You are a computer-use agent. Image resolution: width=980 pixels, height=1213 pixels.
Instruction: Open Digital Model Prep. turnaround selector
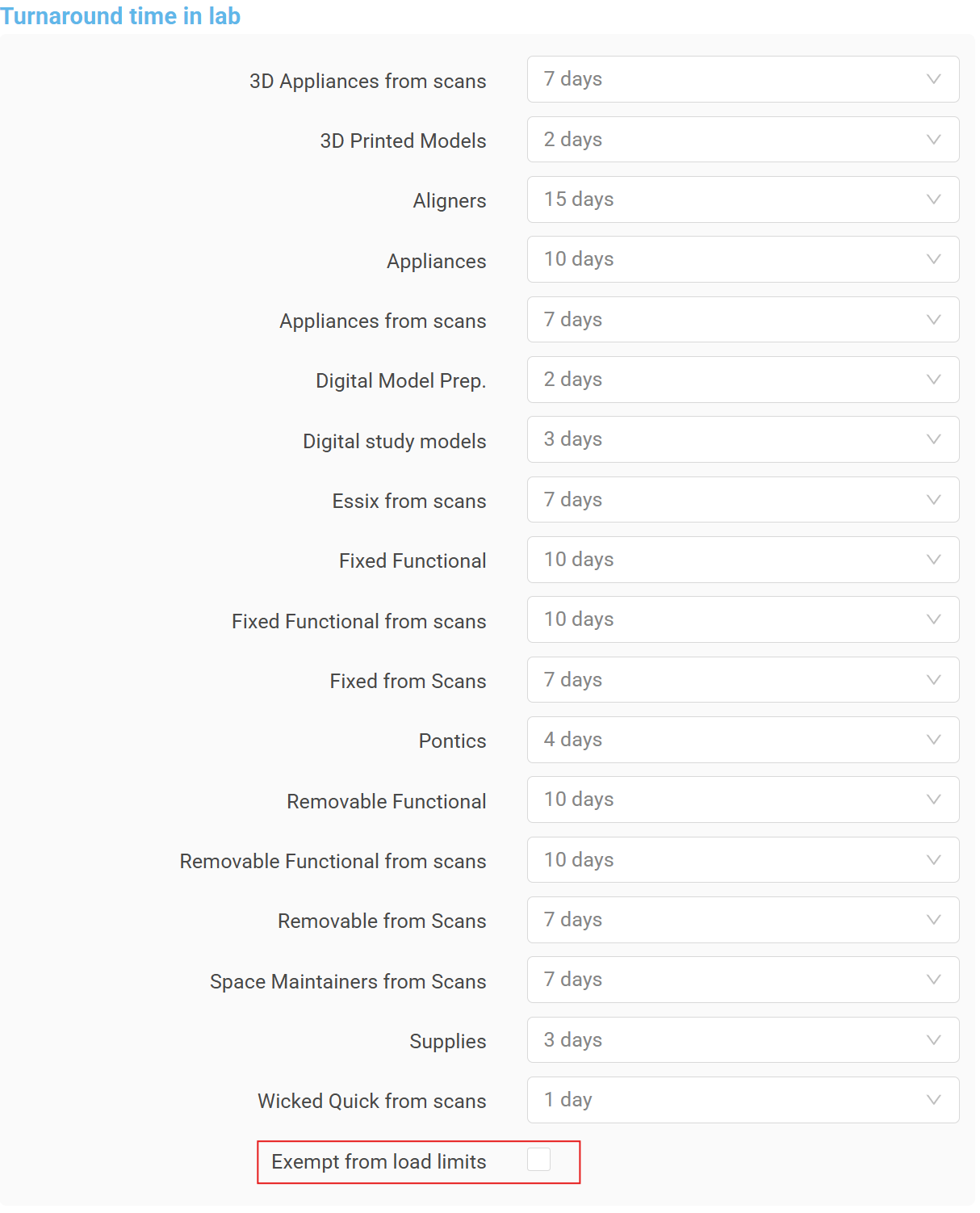[x=742, y=380]
